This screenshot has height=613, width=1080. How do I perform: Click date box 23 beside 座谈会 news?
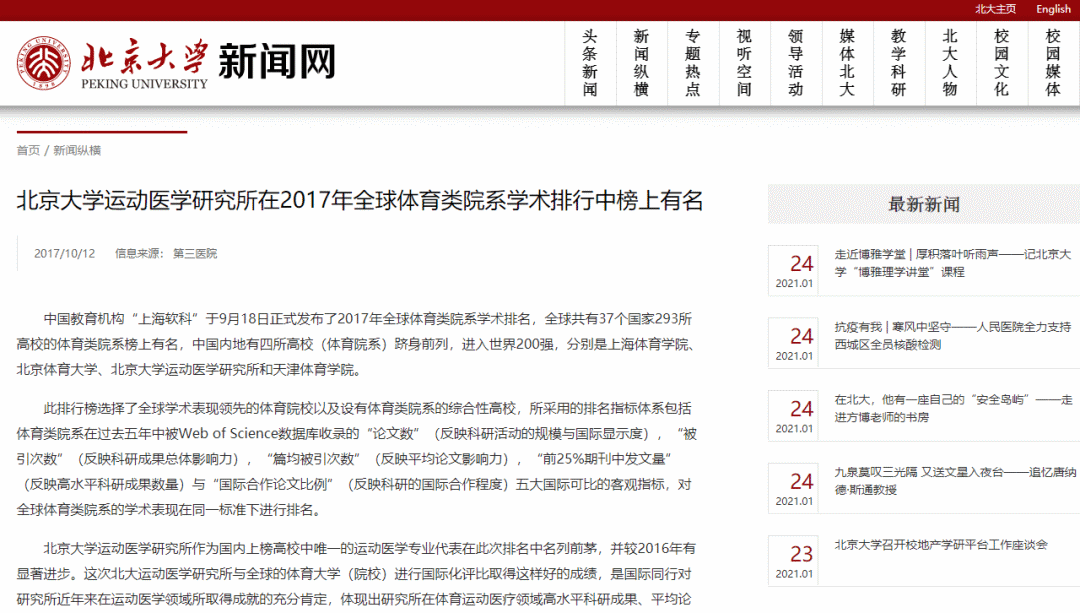[793, 561]
